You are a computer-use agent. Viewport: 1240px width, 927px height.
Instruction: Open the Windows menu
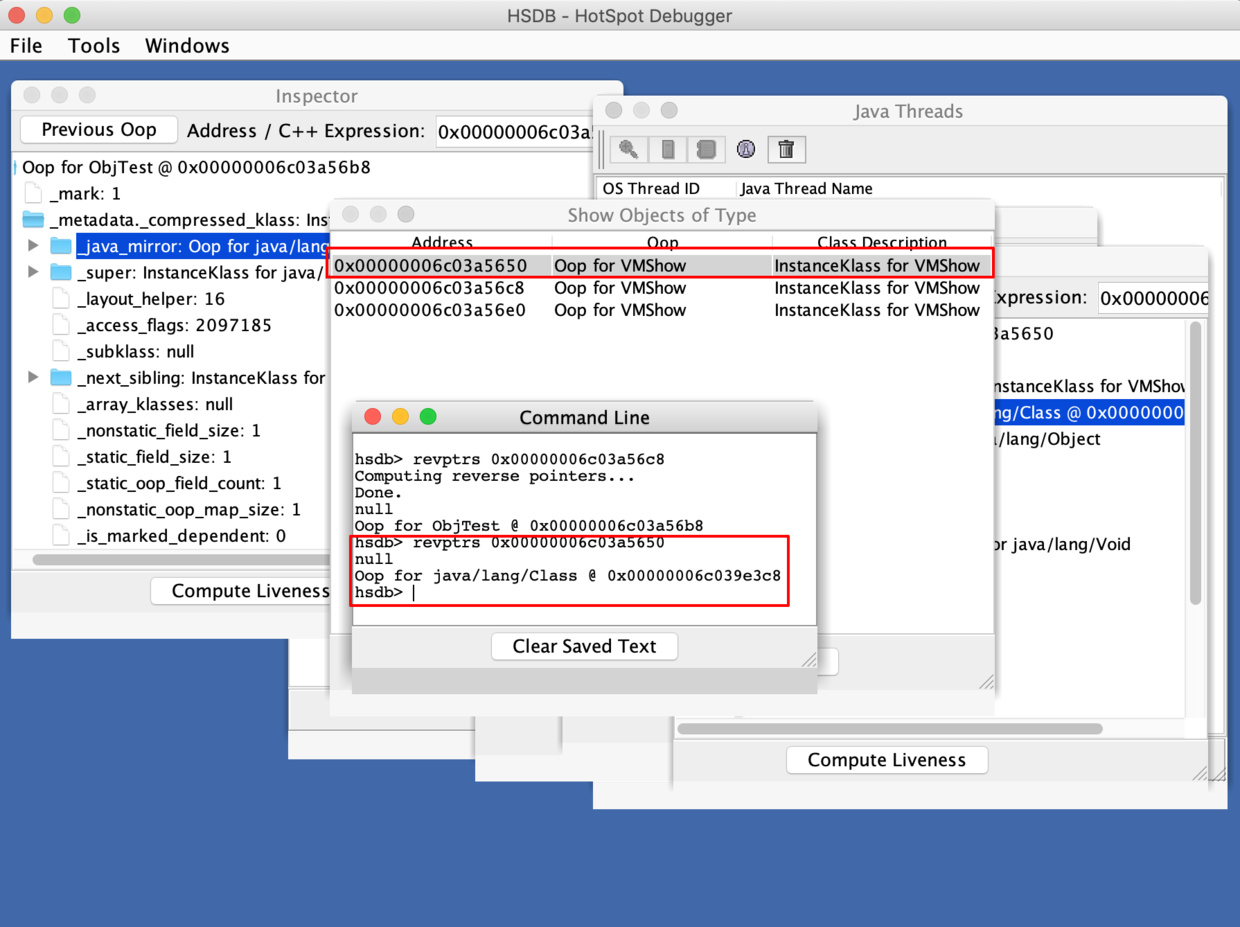click(x=187, y=46)
